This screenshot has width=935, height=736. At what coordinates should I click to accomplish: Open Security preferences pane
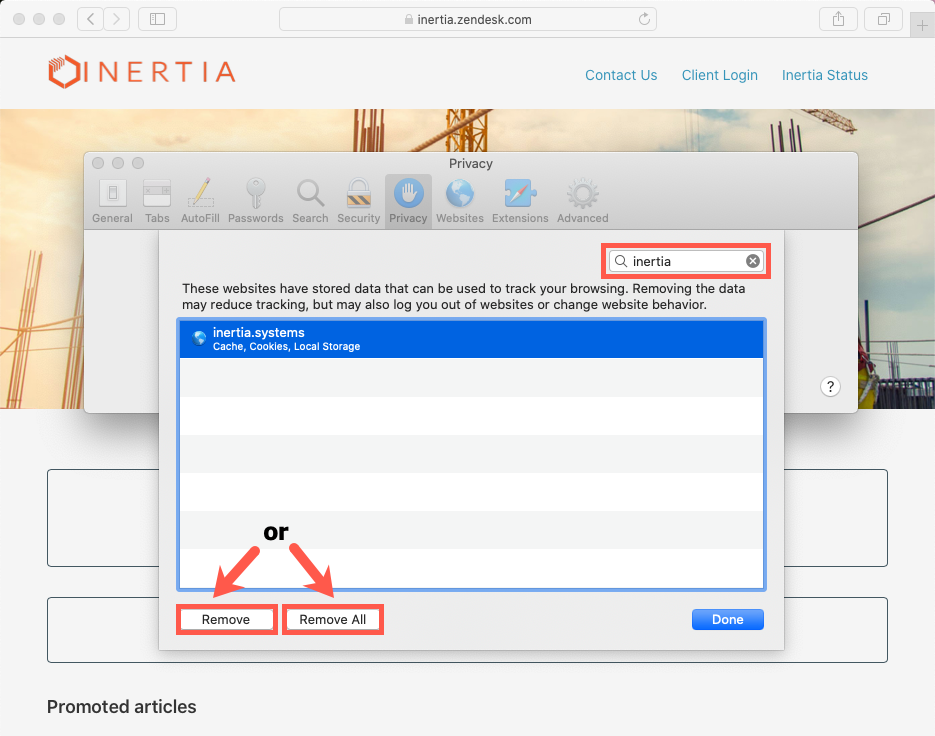click(358, 201)
